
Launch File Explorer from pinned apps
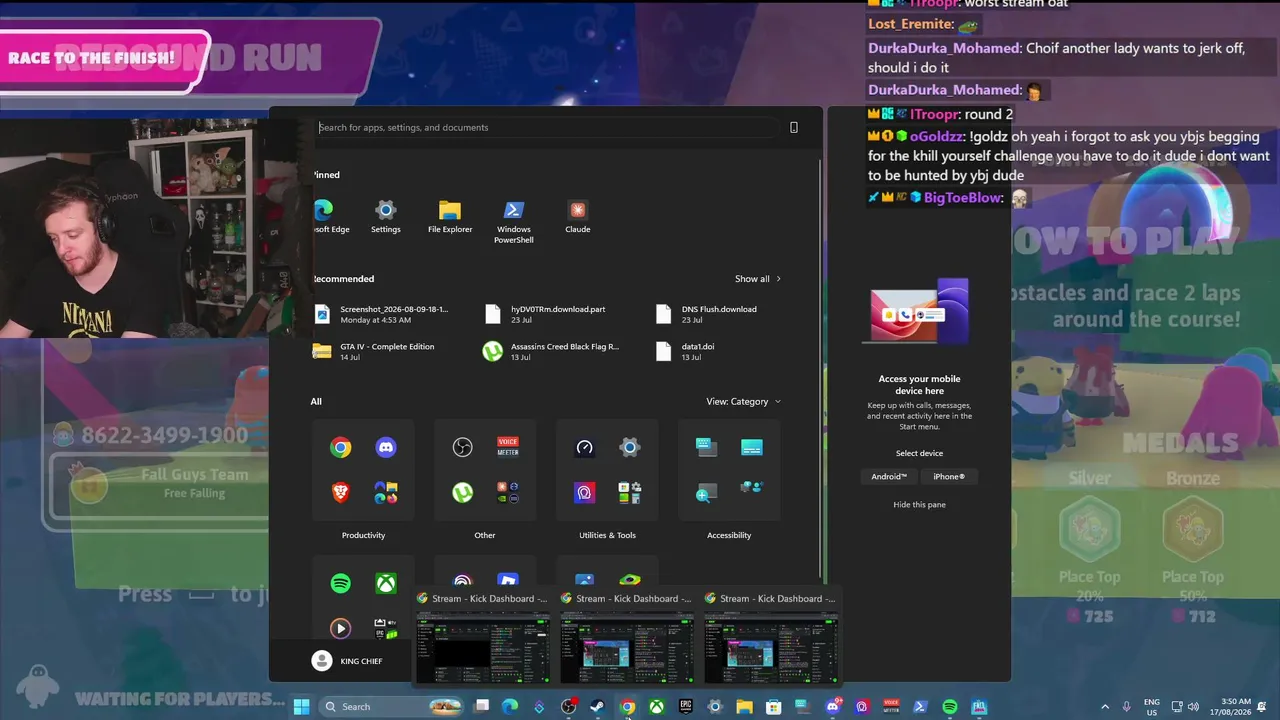(x=450, y=216)
